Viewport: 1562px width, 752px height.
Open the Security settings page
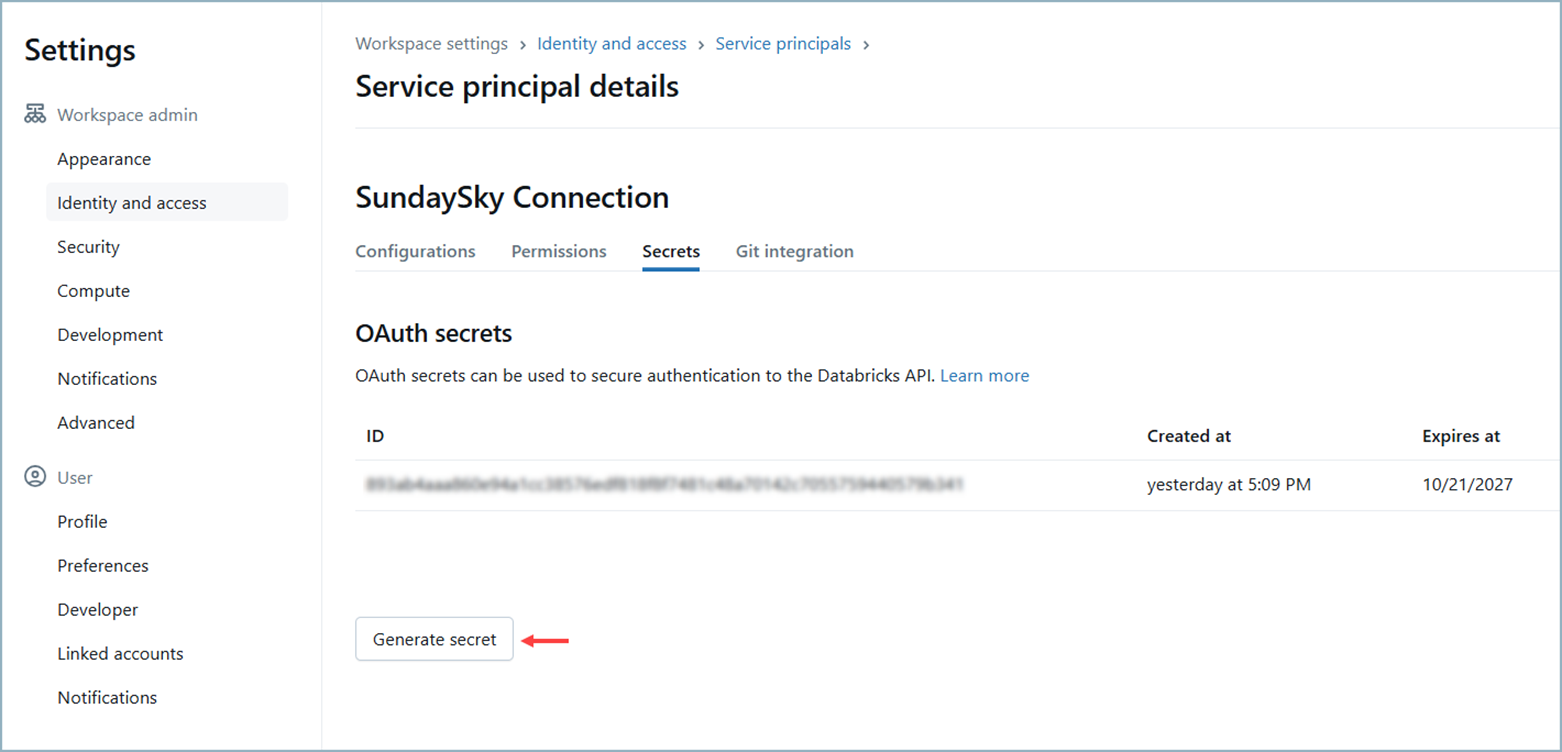pos(88,246)
